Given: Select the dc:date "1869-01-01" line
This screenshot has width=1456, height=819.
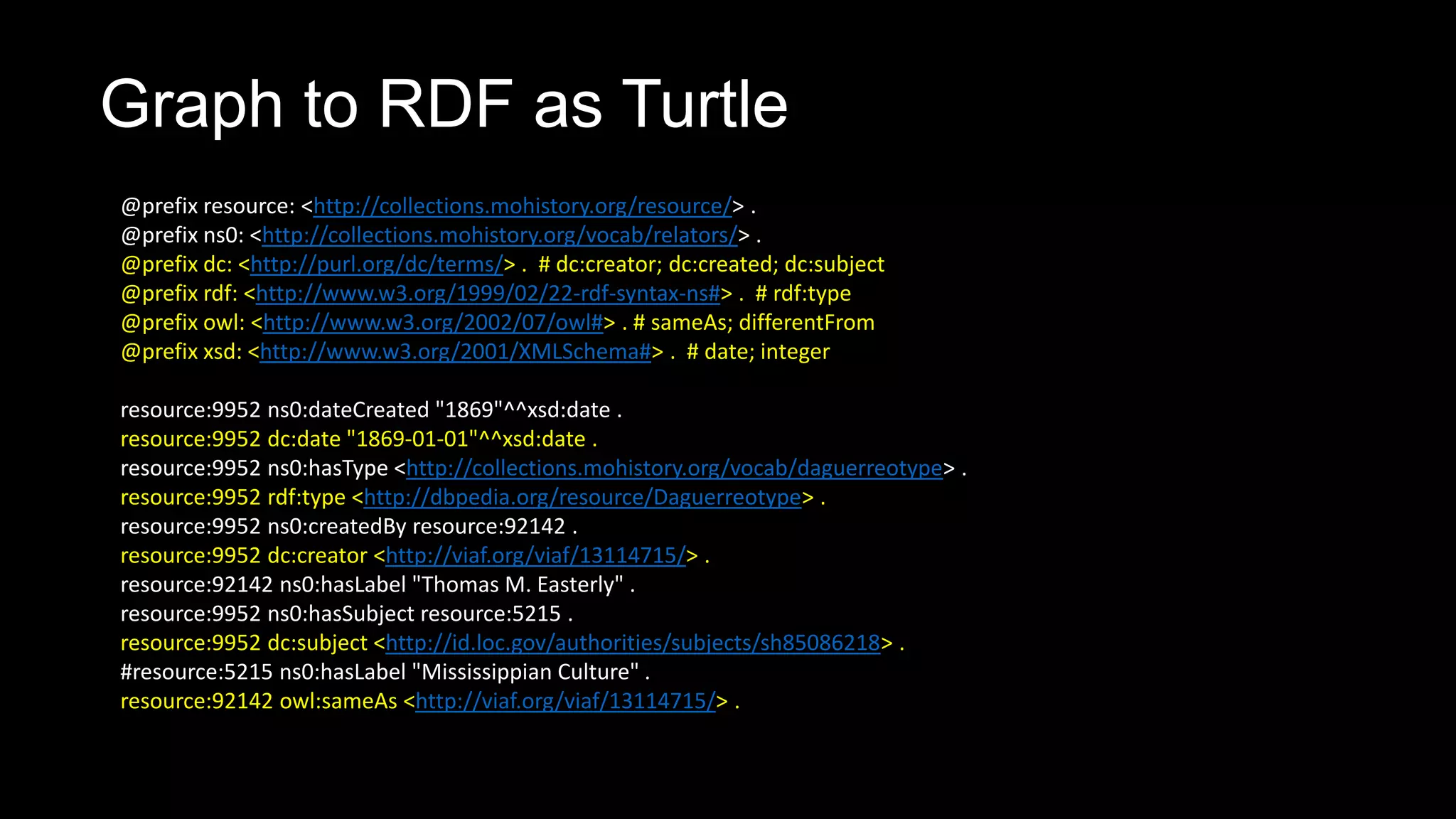Looking at the screenshot, I should tap(359, 439).
